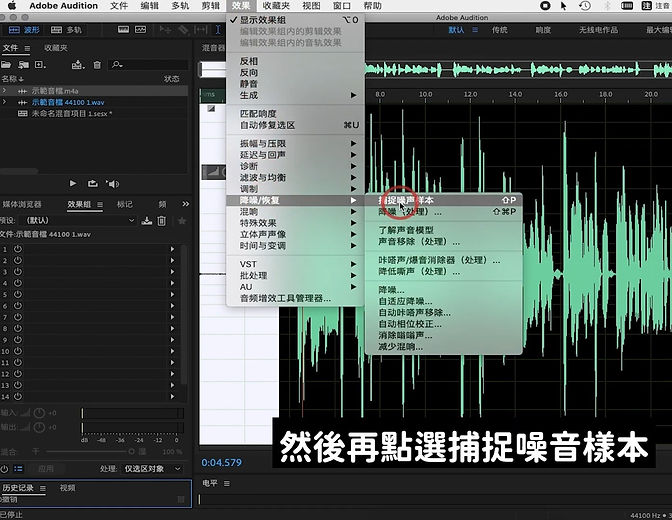The width and height of the screenshot is (672, 520).
Task: Toggle 显示效果组 checkmark menu item
Action: [295, 20]
